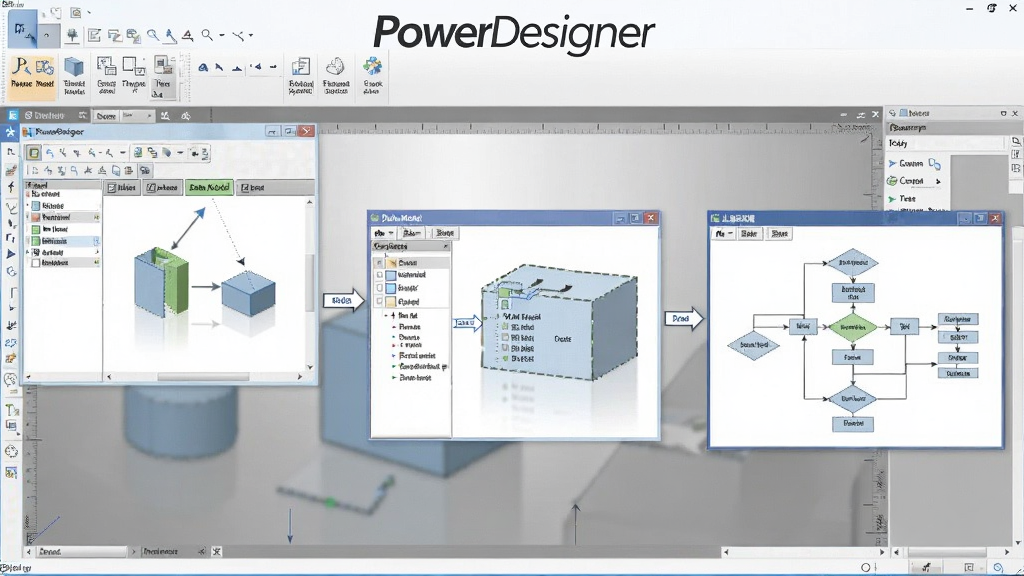The image size is (1024, 576).
Task: Toggle the green checked item on the cube
Action: [505, 359]
